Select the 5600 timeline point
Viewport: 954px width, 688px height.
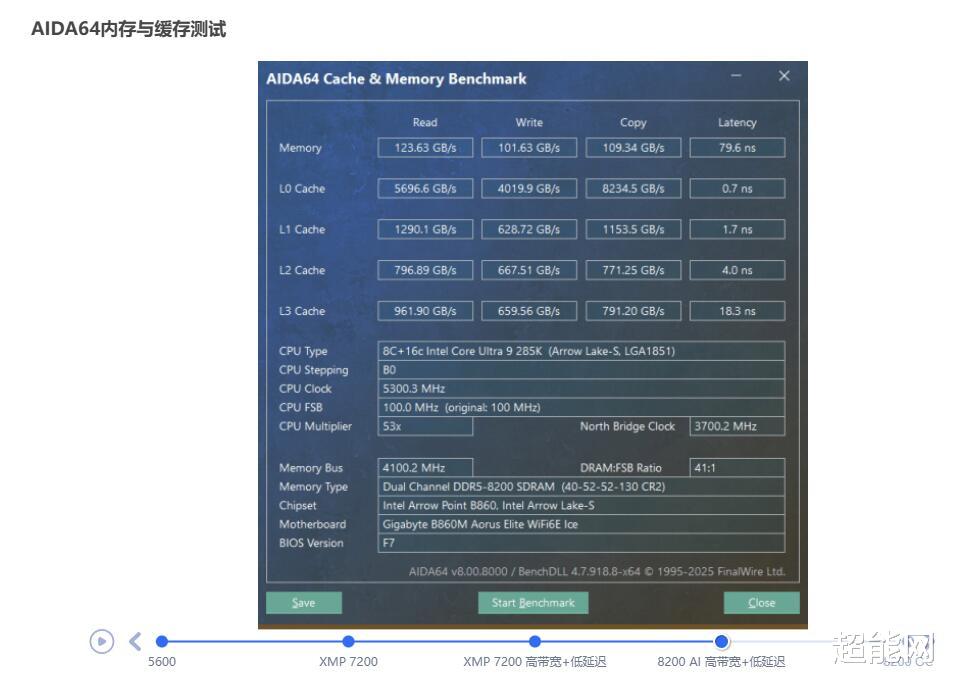[x=162, y=641]
